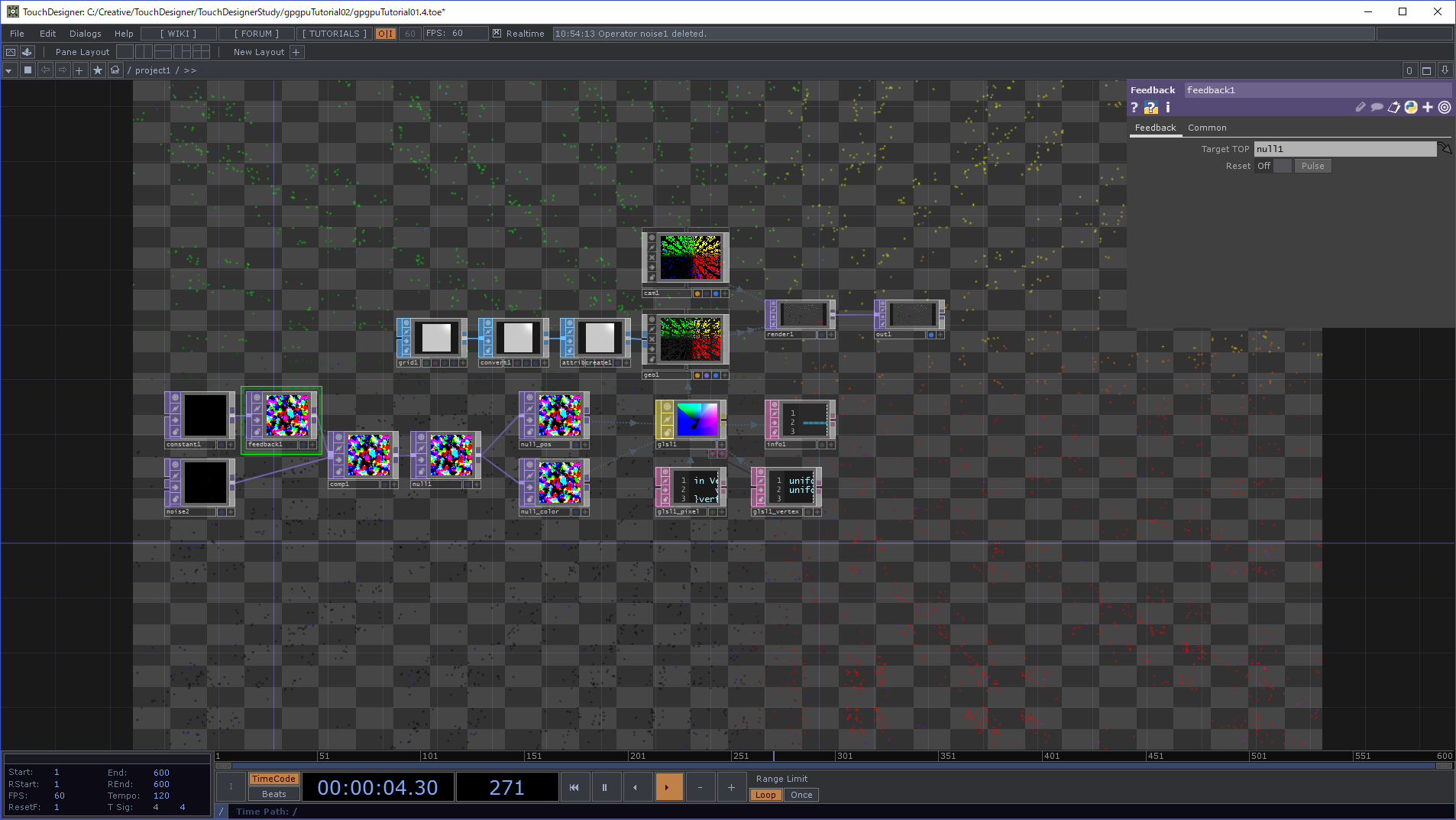Expand the path chevron after project1
1456x820 pixels.
(189, 70)
